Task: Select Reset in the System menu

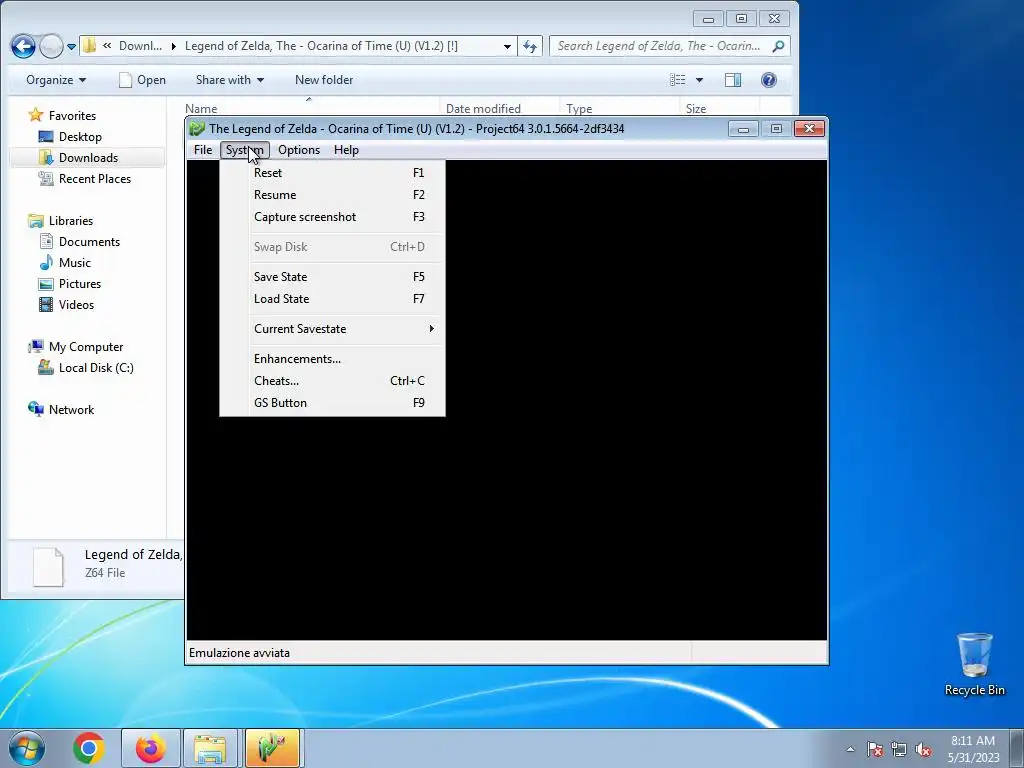Action: pyautogui.click(x=332, y=173)
